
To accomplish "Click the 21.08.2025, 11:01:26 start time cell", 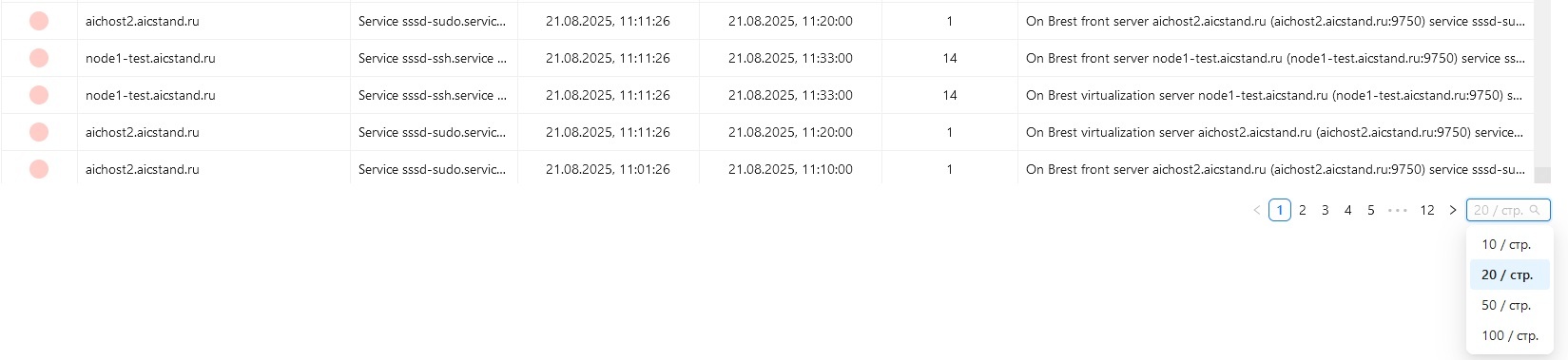I will pyautogui.click(x=608, y=169).
